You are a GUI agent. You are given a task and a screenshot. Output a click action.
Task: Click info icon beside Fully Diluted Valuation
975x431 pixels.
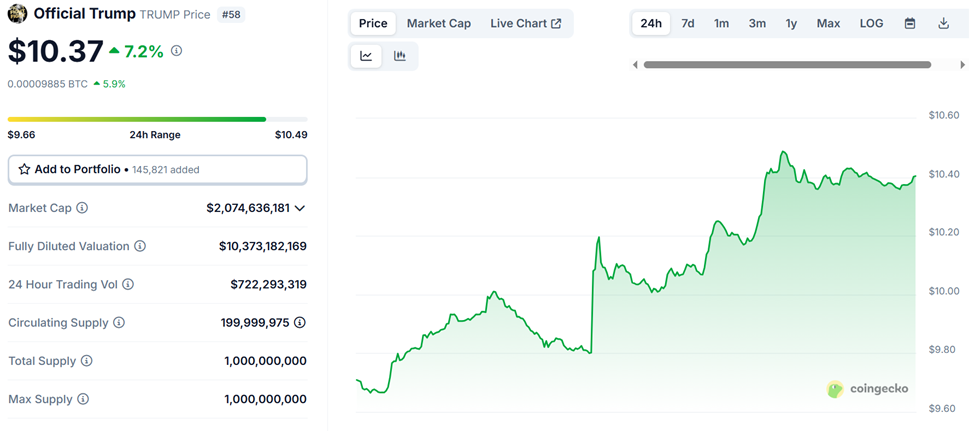click(x=140, y=246)
